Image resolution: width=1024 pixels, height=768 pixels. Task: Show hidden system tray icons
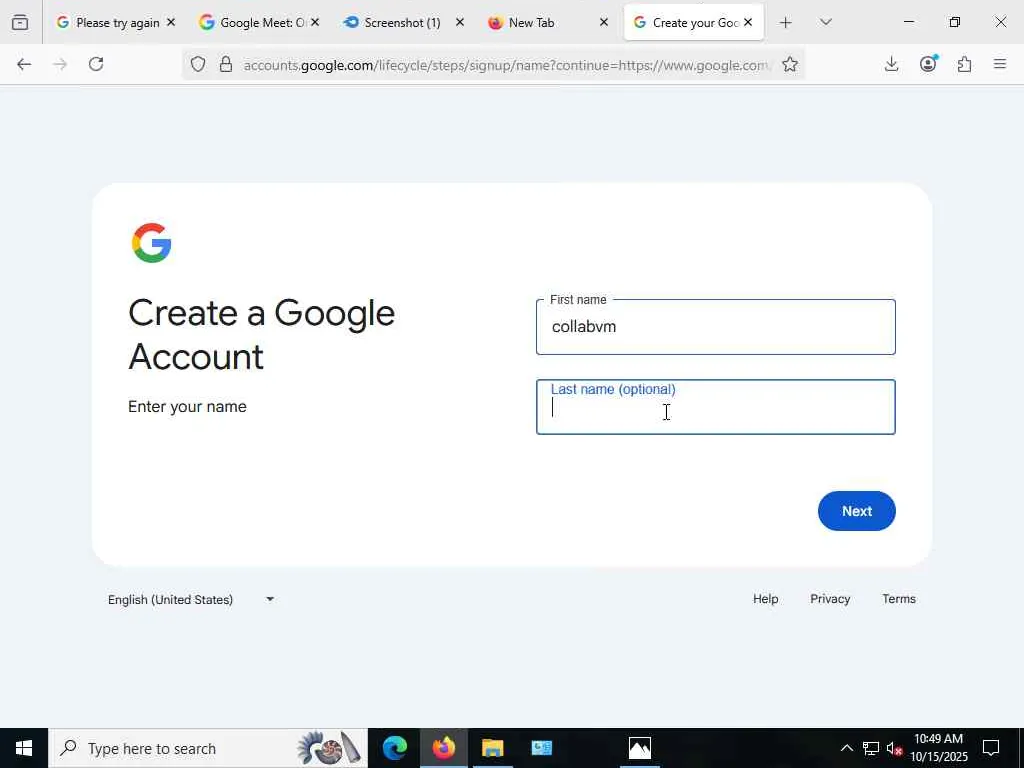pos(846,748)
